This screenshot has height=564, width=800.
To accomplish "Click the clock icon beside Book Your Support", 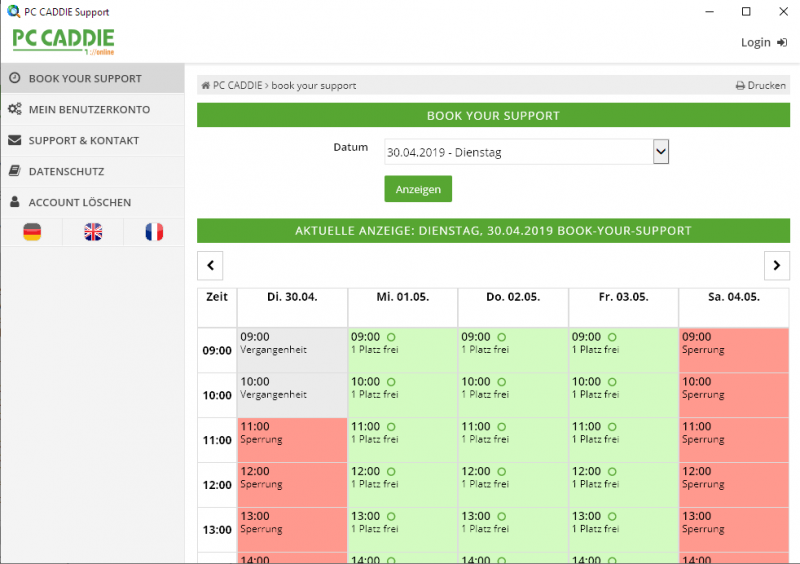I will 15,78.
